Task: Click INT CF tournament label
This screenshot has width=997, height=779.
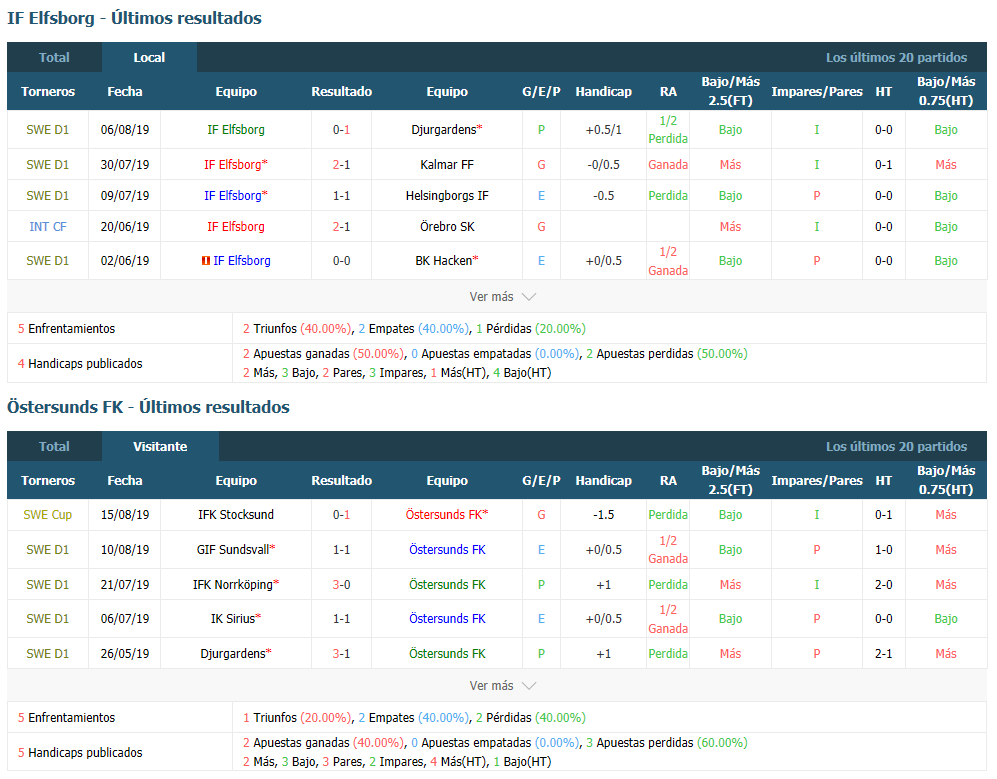Action: click(x=48, y=227)
